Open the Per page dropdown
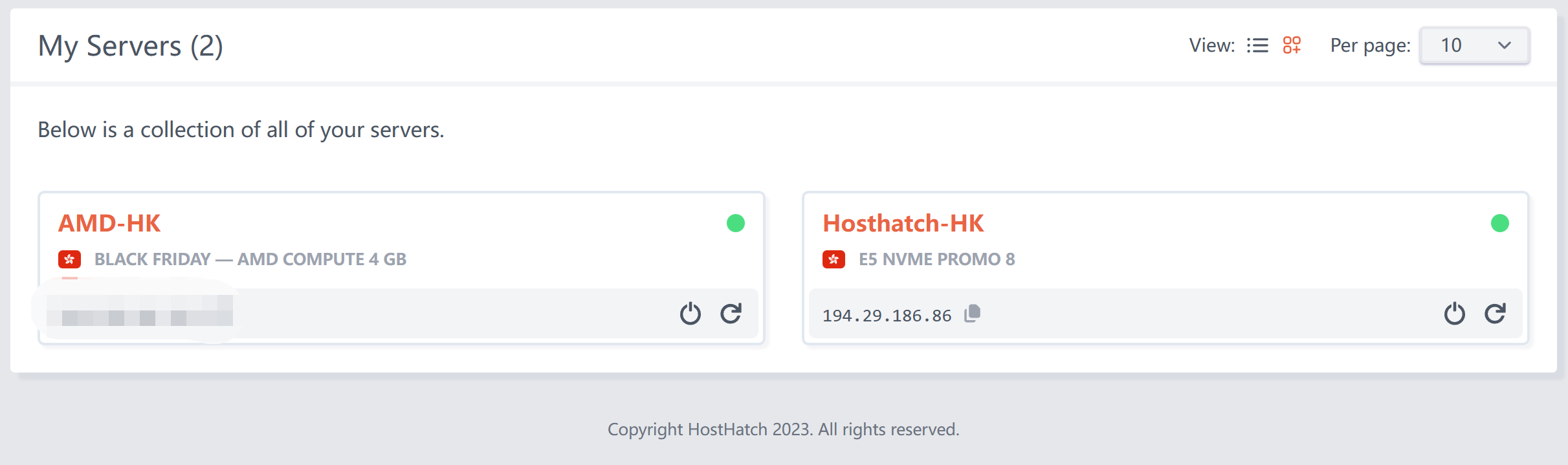The image size is (1568, 465). tap(1474, 45)
